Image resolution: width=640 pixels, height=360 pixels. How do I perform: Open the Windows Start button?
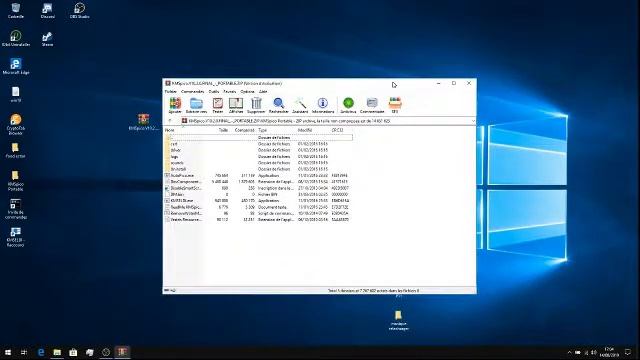(8, 352)
